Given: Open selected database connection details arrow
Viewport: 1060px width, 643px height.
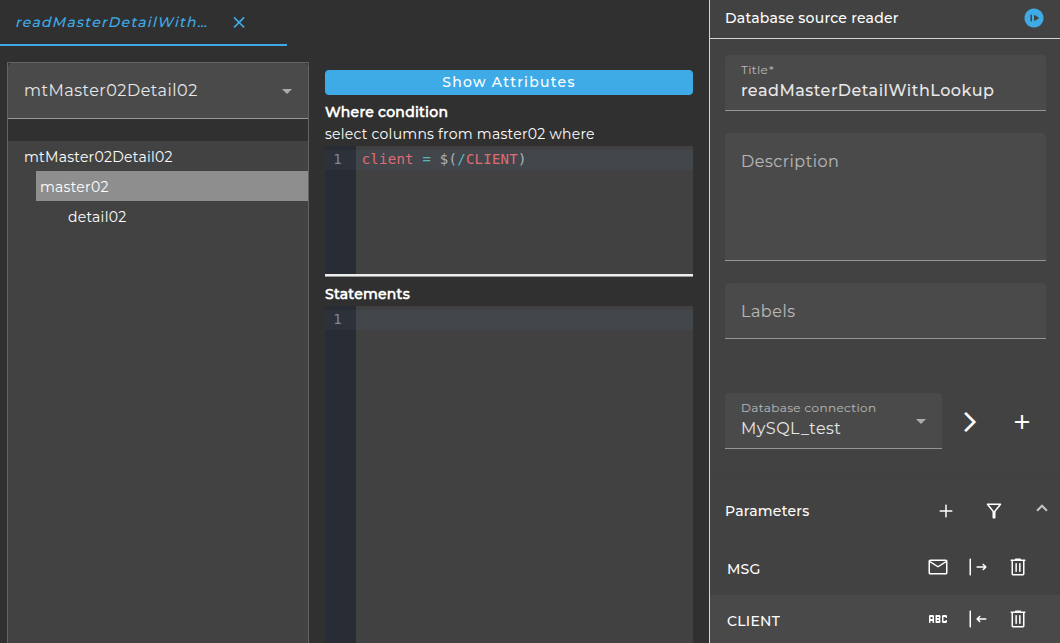Looking at the screenshot, I should coord(969,422).
